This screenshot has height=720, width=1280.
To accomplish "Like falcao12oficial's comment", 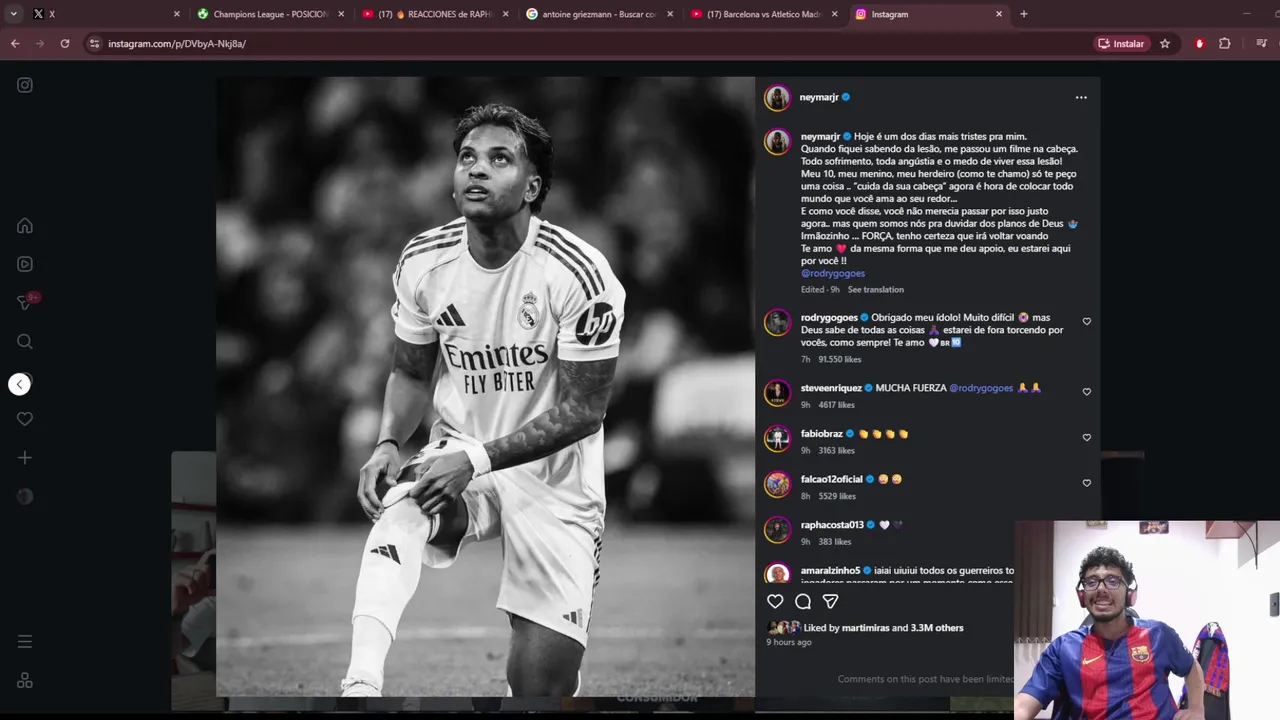I will 1087,483.
